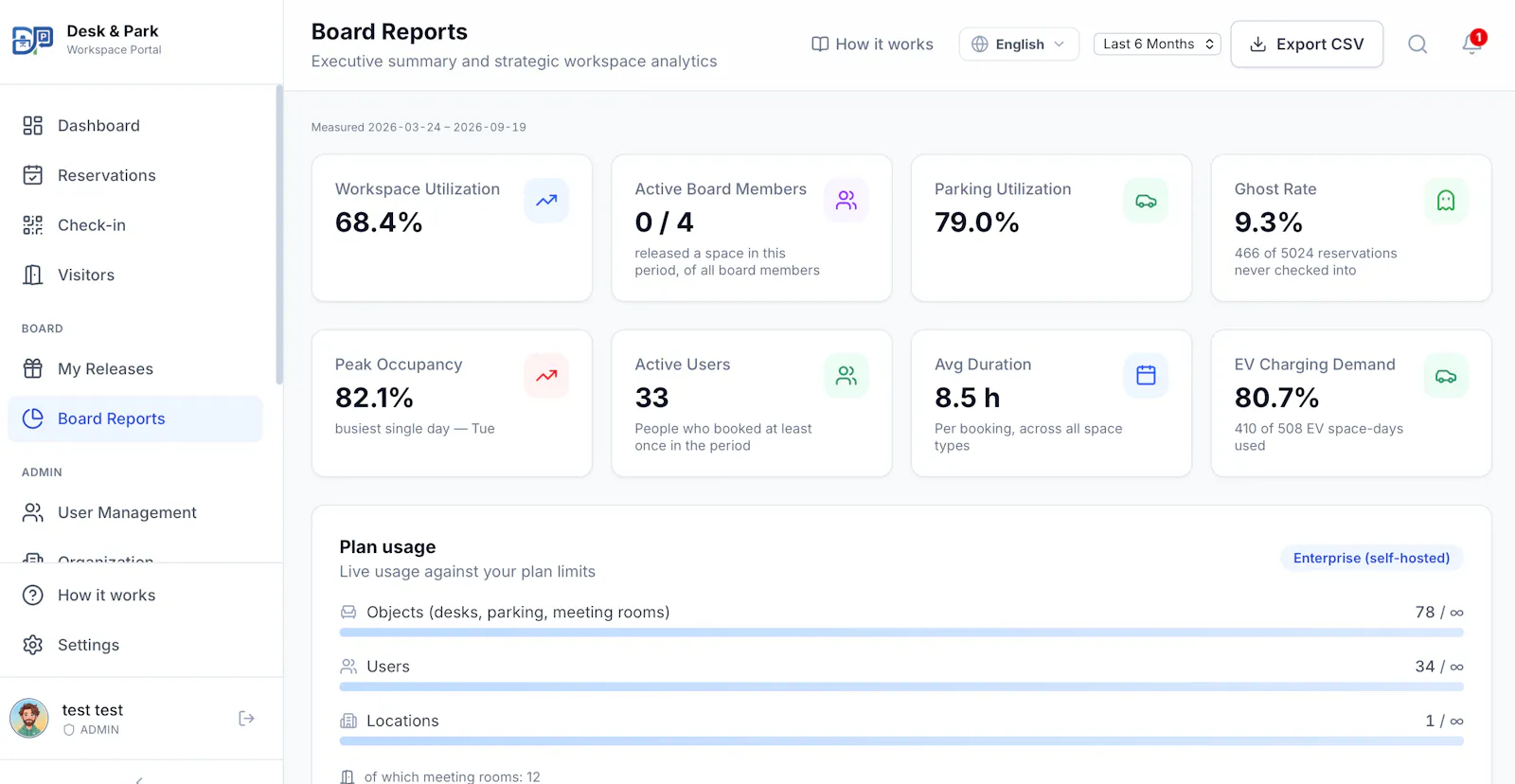Click the 34 / ∞ users count
The image size is (1515, 784).
1439,667
